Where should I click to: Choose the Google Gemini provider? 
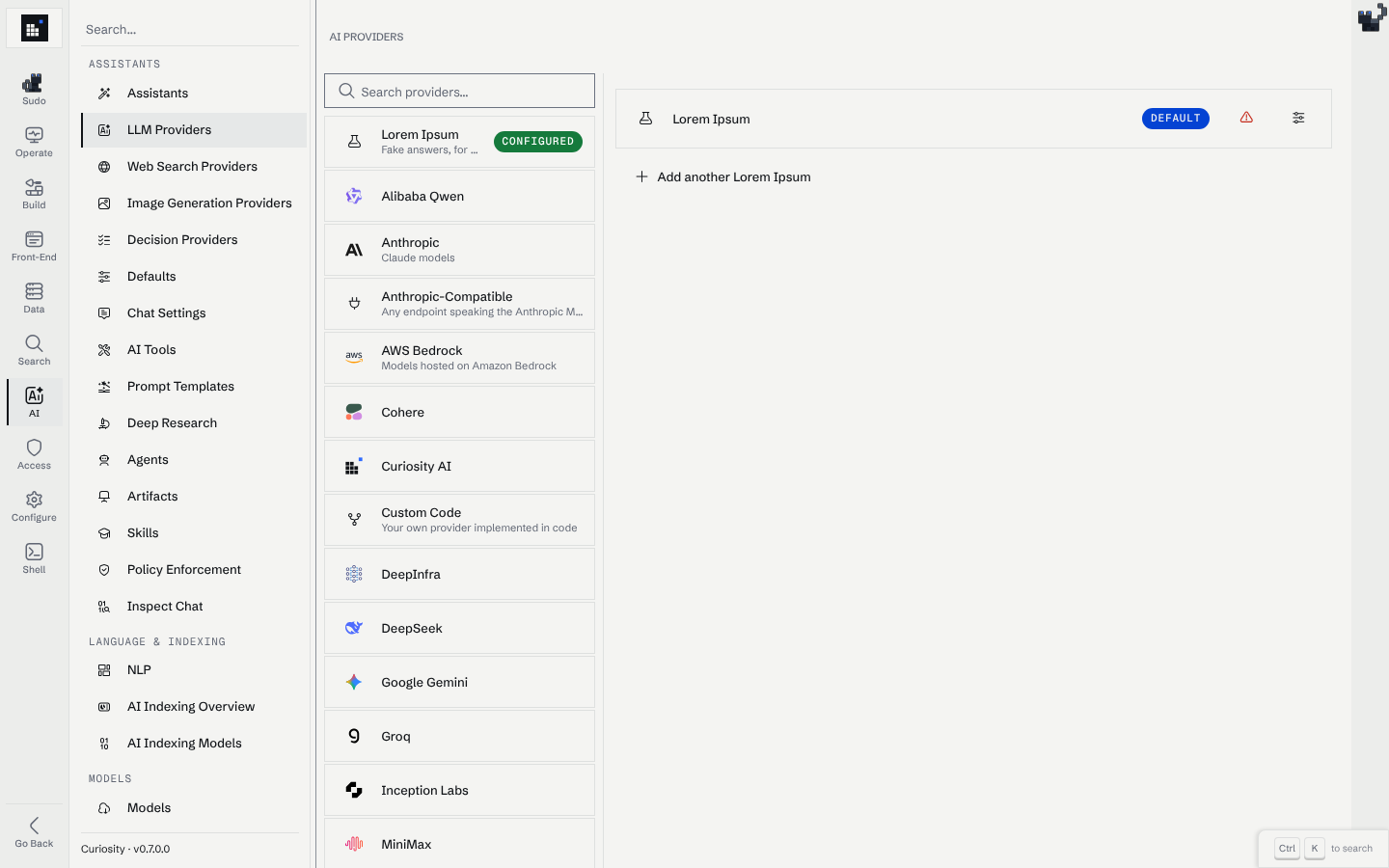[x=459, y=682]
